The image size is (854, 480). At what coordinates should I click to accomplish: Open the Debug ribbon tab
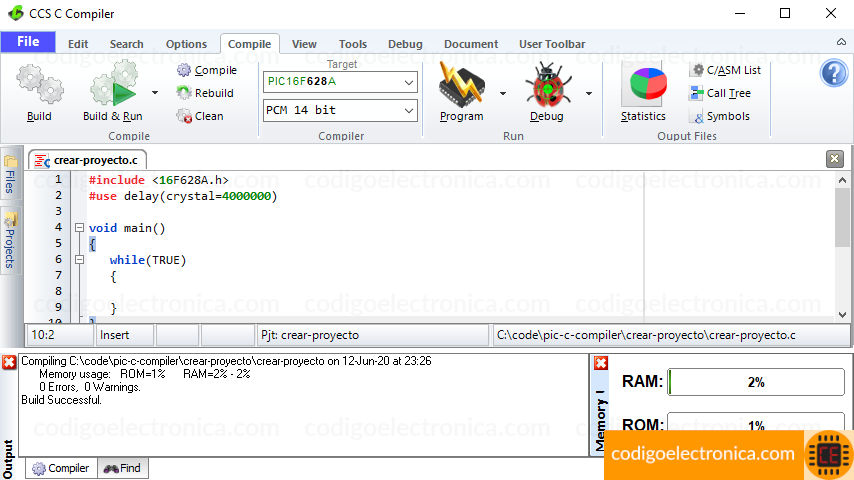point(405,44)
